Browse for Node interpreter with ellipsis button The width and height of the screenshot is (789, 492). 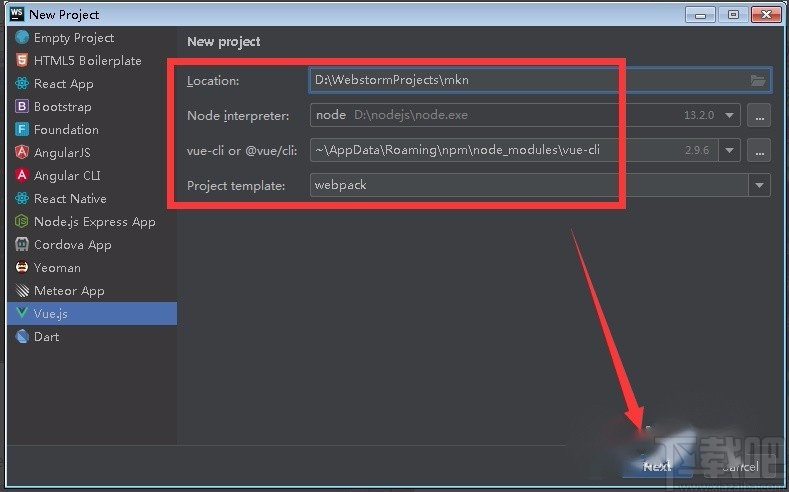[759, 116]
